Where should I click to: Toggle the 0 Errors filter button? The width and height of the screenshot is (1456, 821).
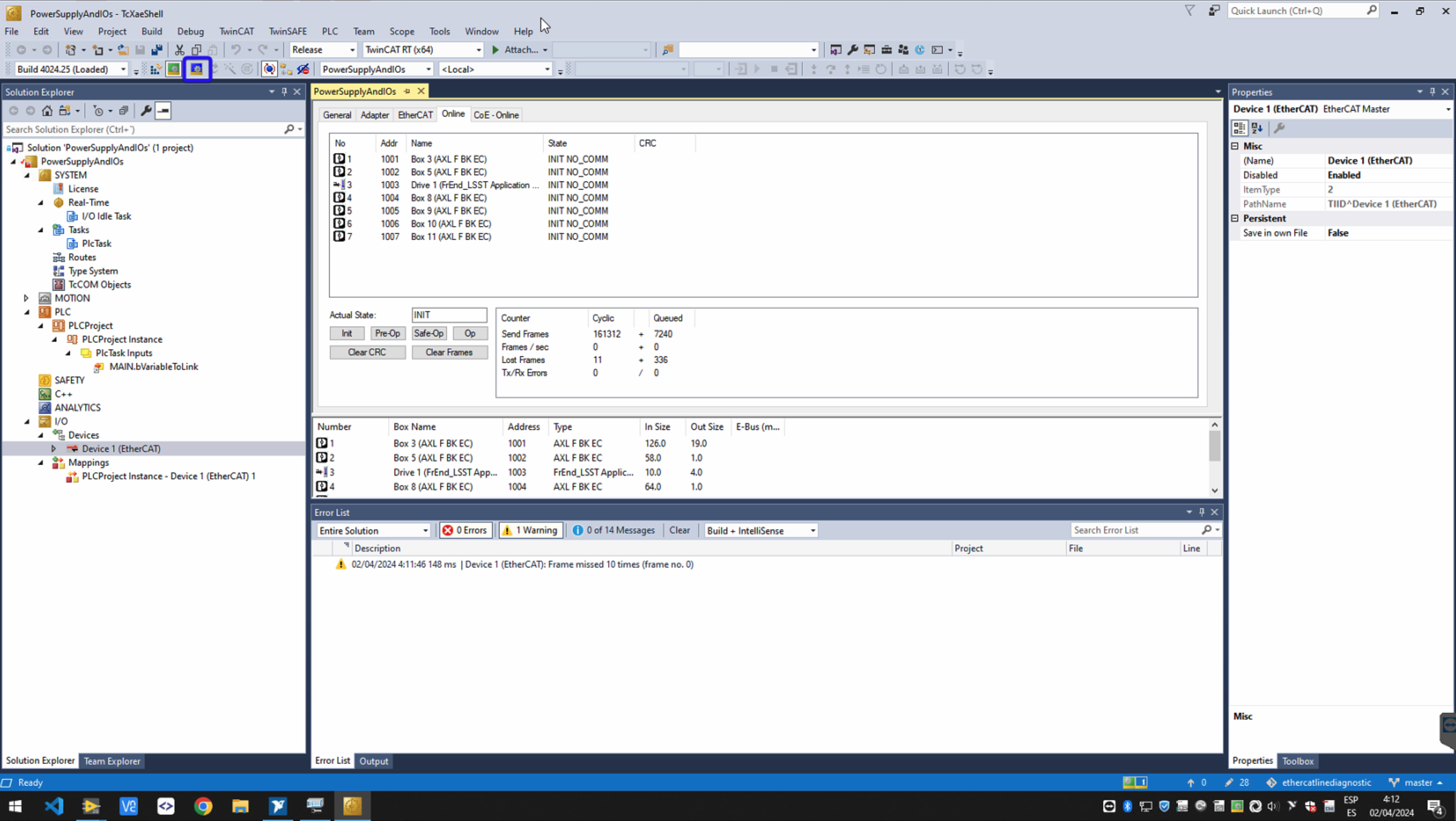point(466,530)
